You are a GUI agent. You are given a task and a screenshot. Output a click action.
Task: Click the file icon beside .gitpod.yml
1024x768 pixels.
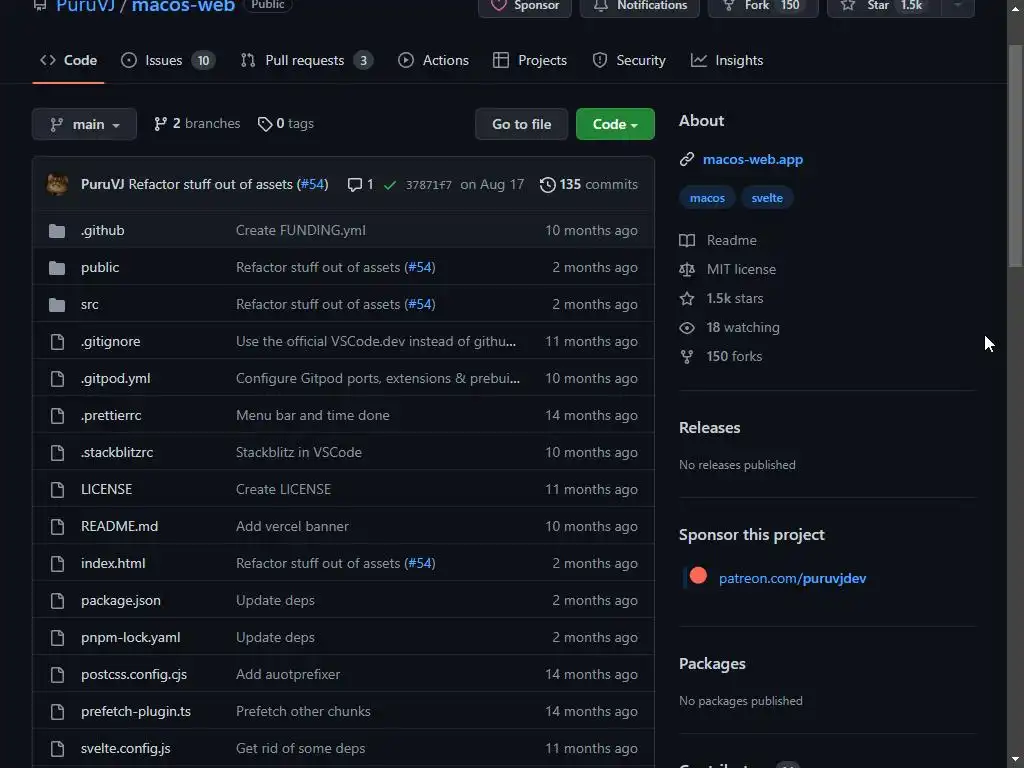coord(57,379)
